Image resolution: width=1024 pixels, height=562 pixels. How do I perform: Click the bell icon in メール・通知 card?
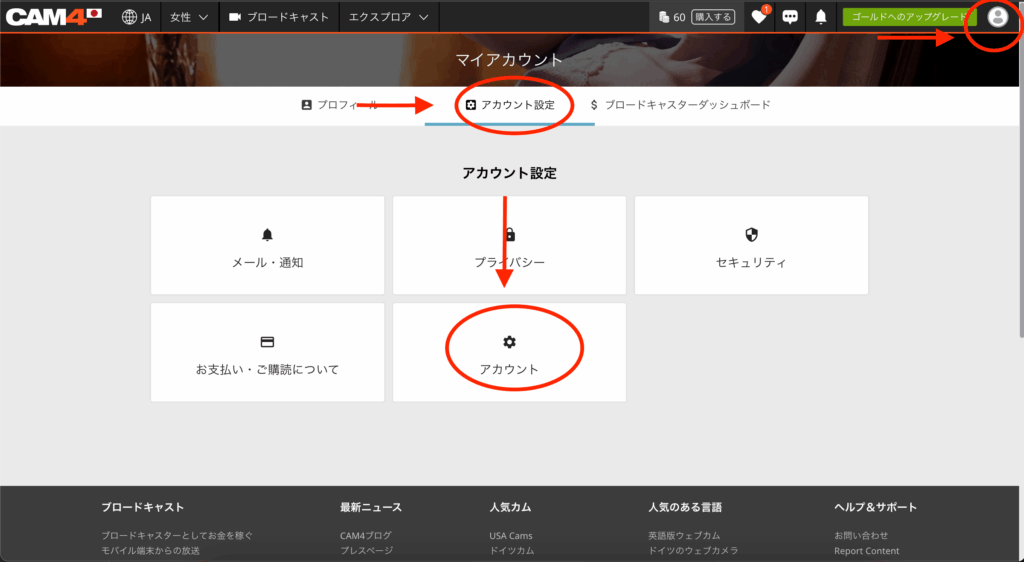[x=267, y=235]
